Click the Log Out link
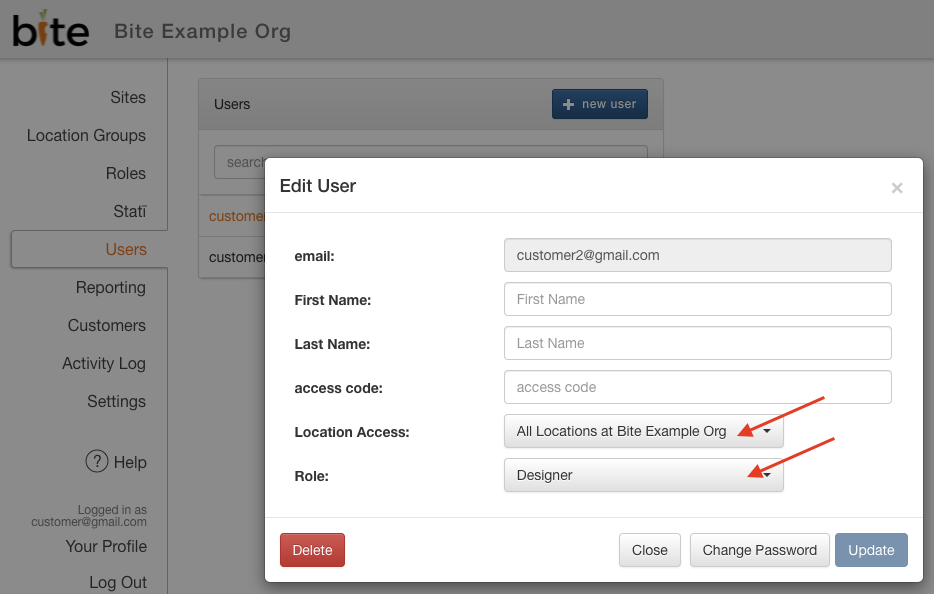Screen dimensions: 934x594 118,582
